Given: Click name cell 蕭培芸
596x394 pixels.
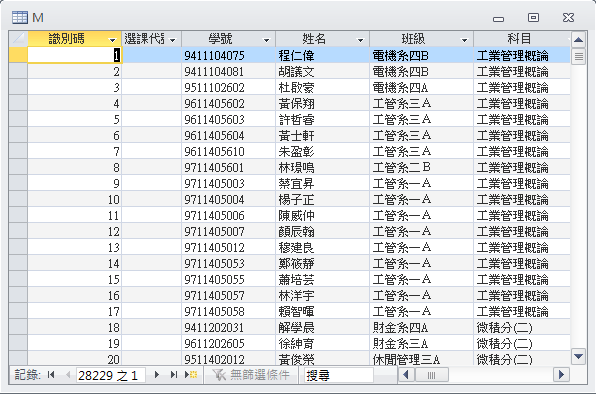Looking at the screenshot, I should 322,279.
